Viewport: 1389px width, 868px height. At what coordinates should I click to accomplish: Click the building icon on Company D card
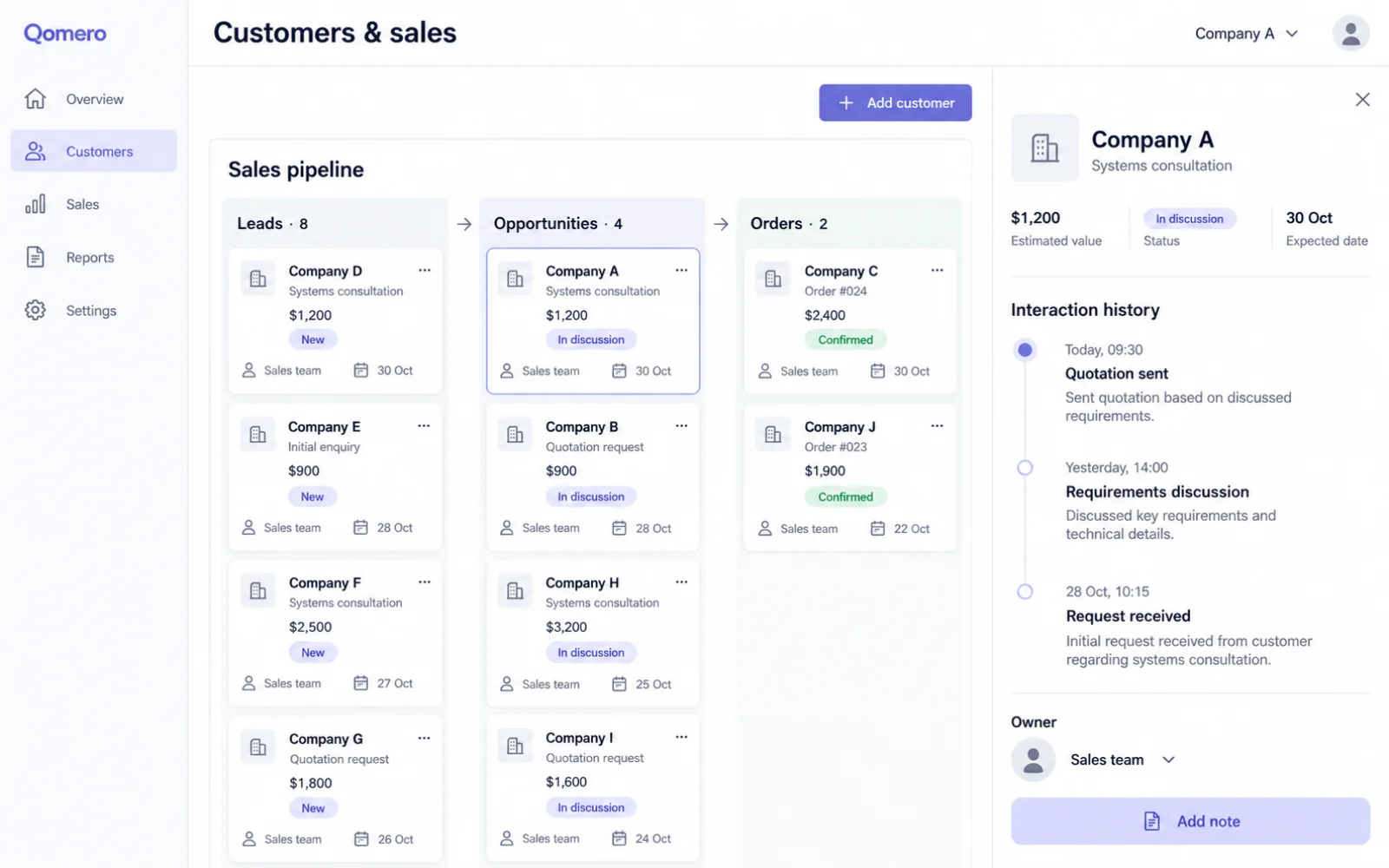click(x=258, y=279)
